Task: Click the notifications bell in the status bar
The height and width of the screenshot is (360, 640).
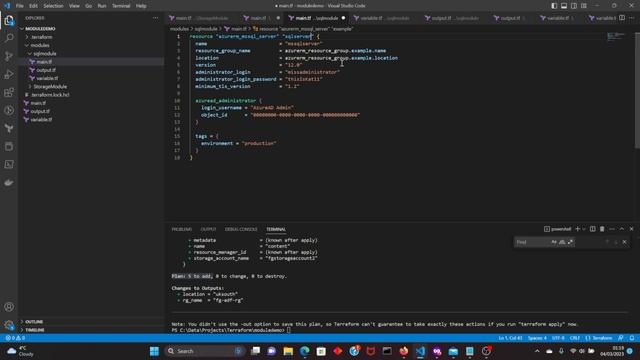Action: coord(632,338)
